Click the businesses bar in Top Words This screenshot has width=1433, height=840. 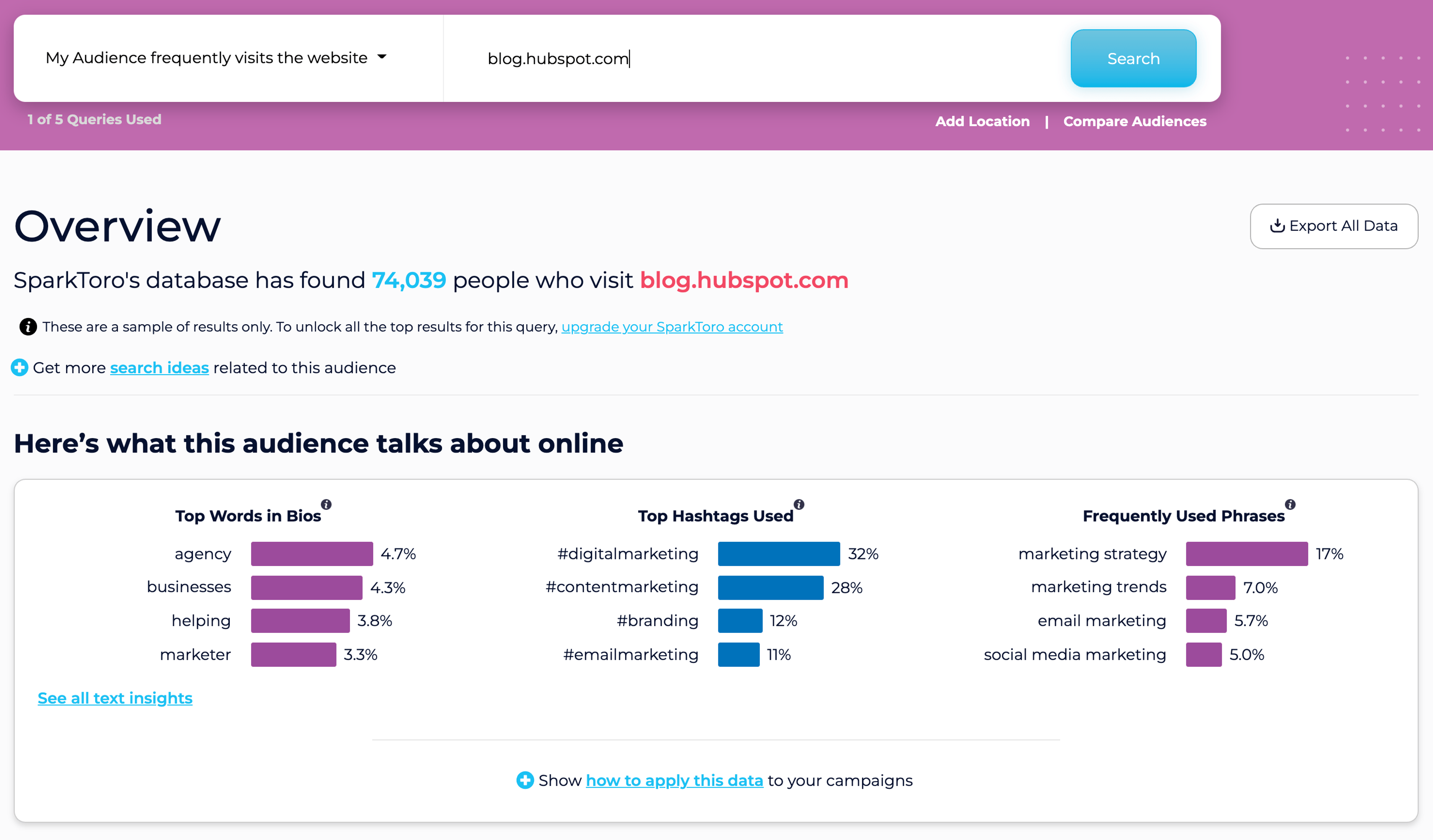tap(306, 587)
